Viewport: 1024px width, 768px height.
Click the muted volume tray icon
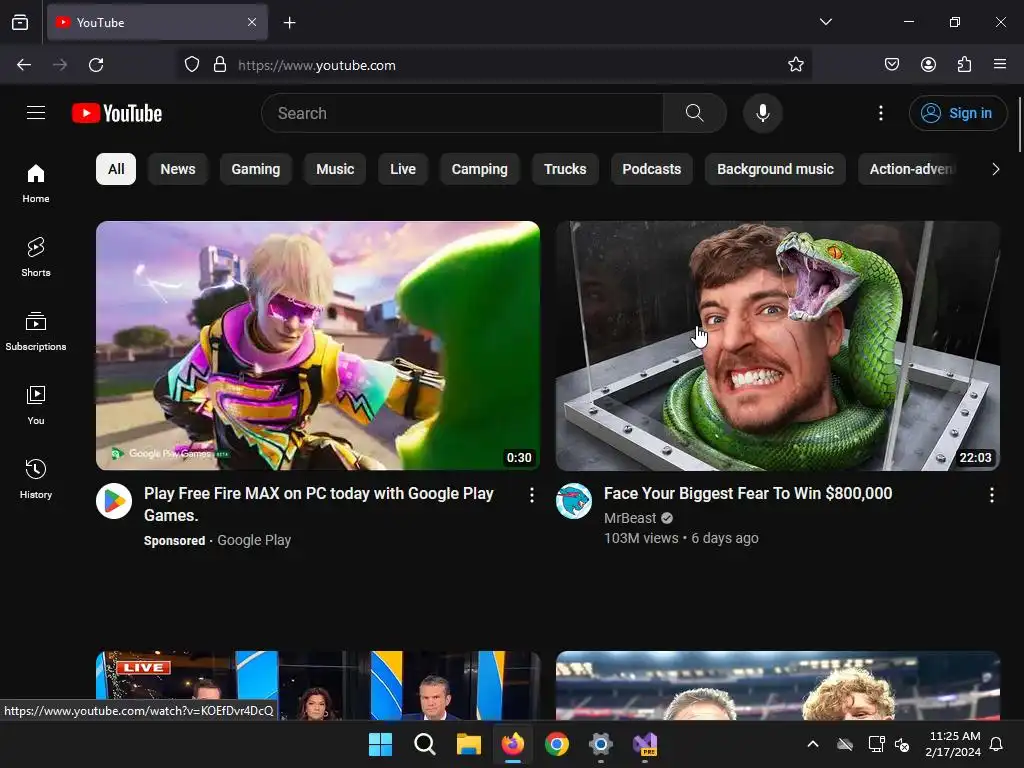902,744
